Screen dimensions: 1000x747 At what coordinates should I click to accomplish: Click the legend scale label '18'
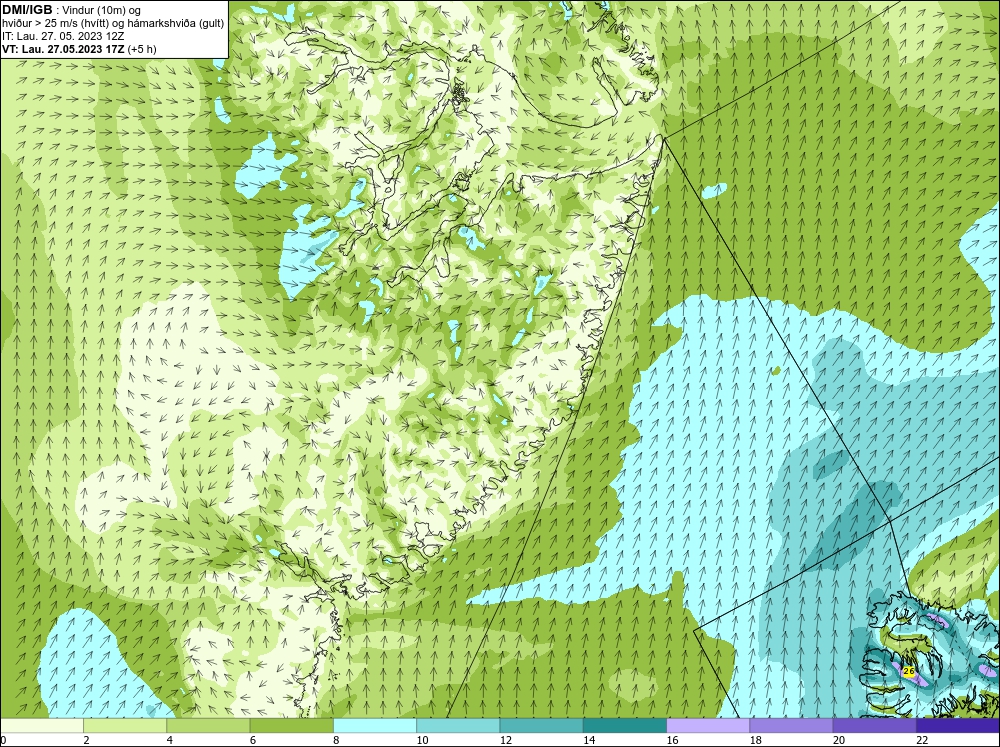(756, 740)
